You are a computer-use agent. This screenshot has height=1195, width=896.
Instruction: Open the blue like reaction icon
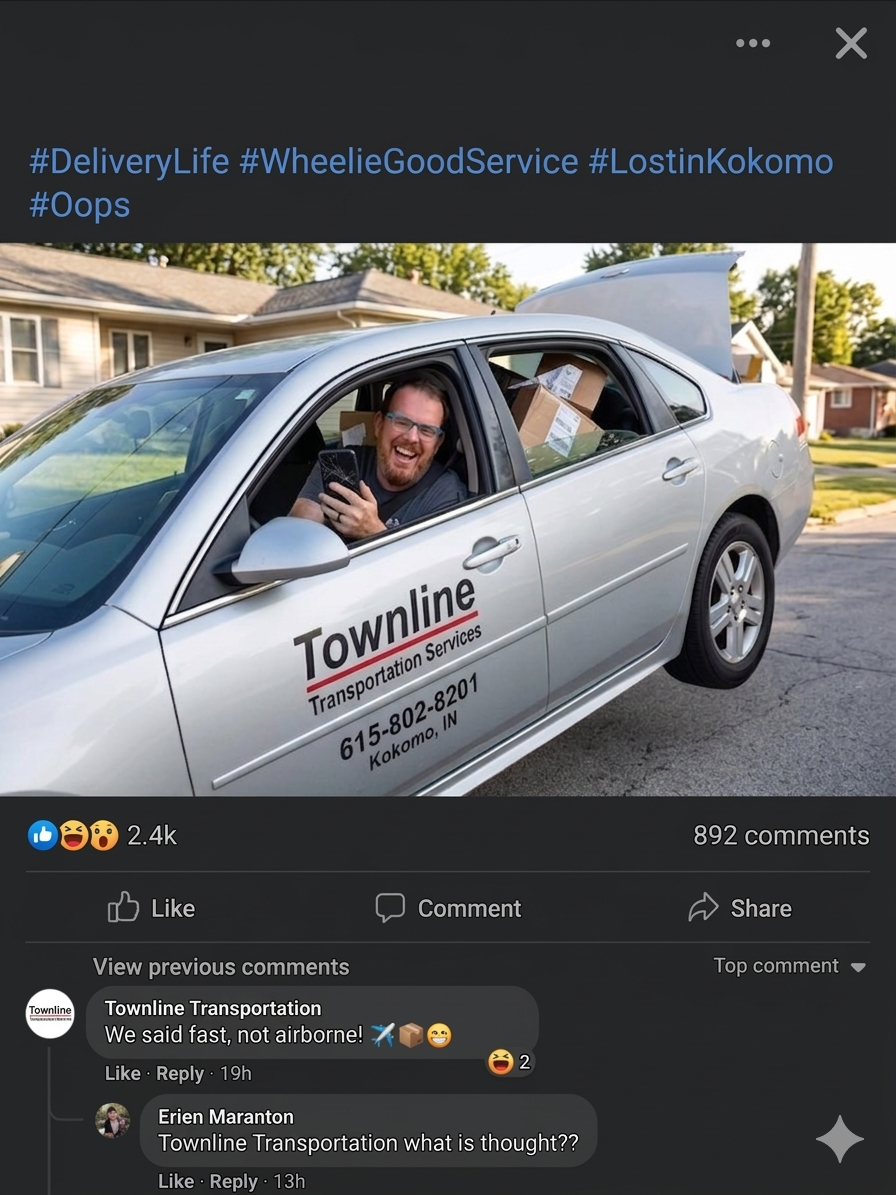point(43,835)
